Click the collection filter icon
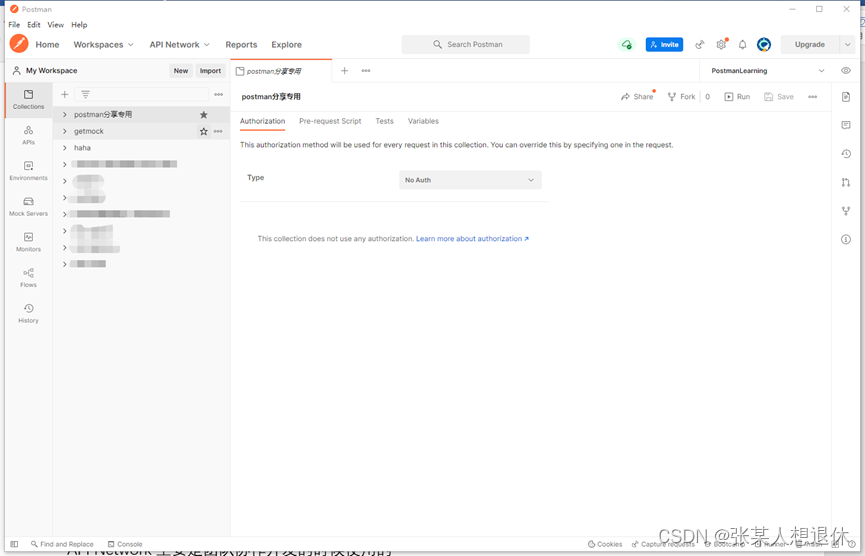 pyautogui.click(x=86, y=94)
